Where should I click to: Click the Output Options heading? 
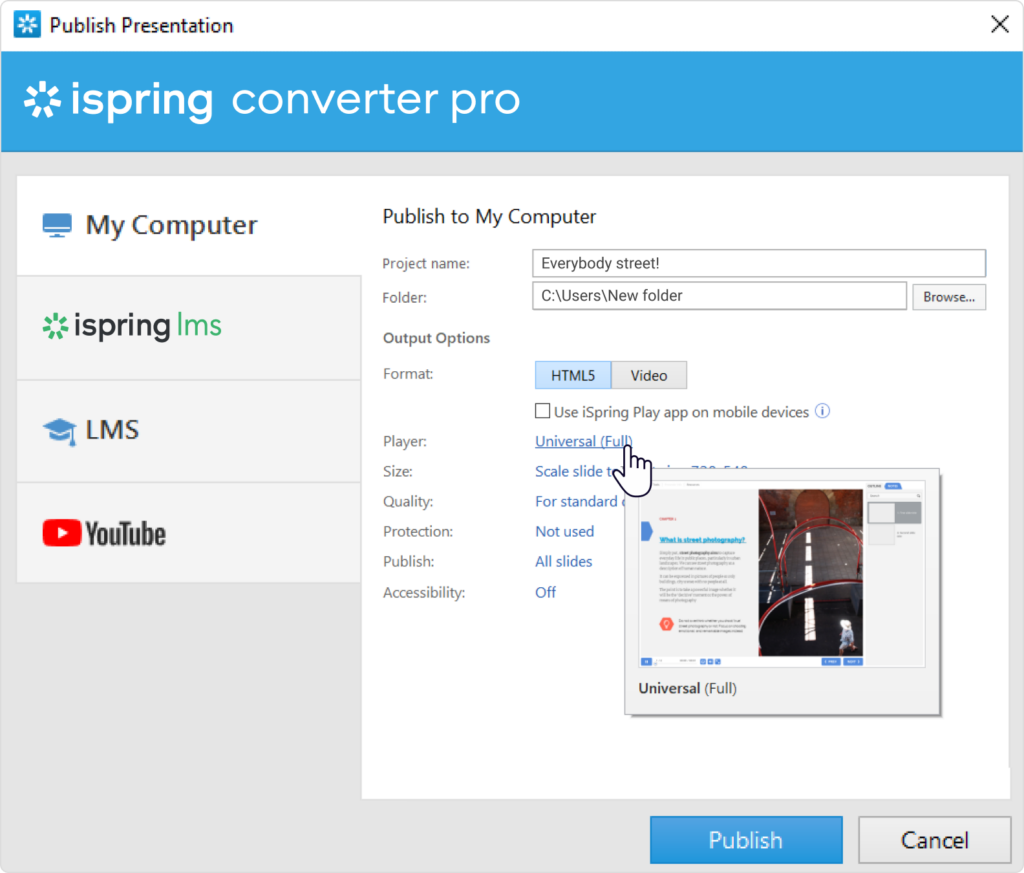click(436, 338)
